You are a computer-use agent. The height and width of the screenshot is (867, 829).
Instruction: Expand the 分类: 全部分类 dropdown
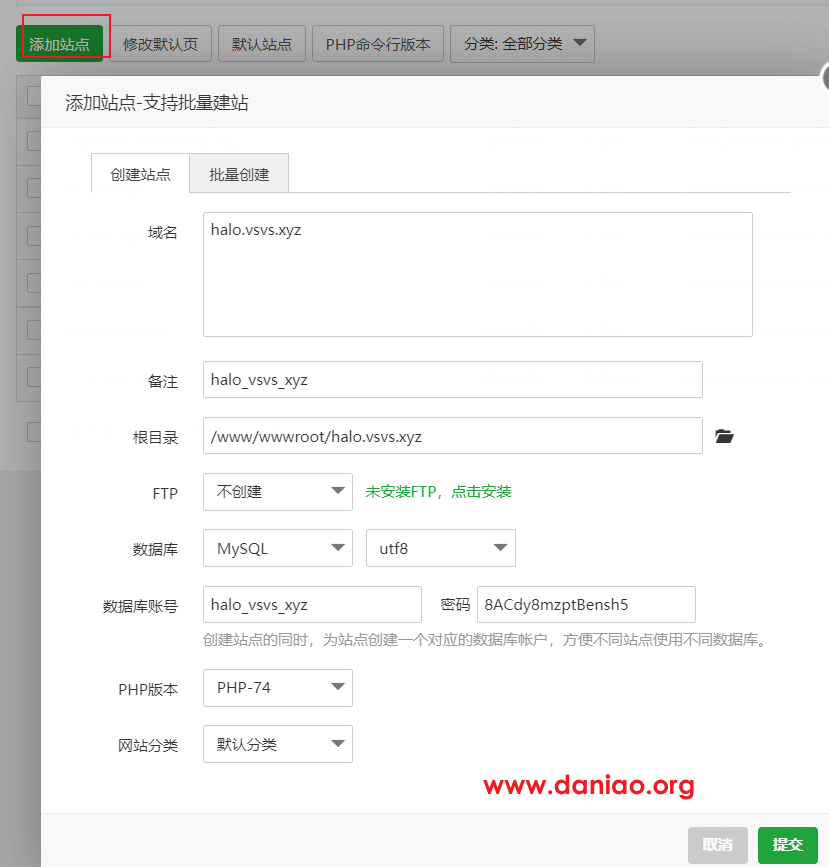[x=522, y=44]
